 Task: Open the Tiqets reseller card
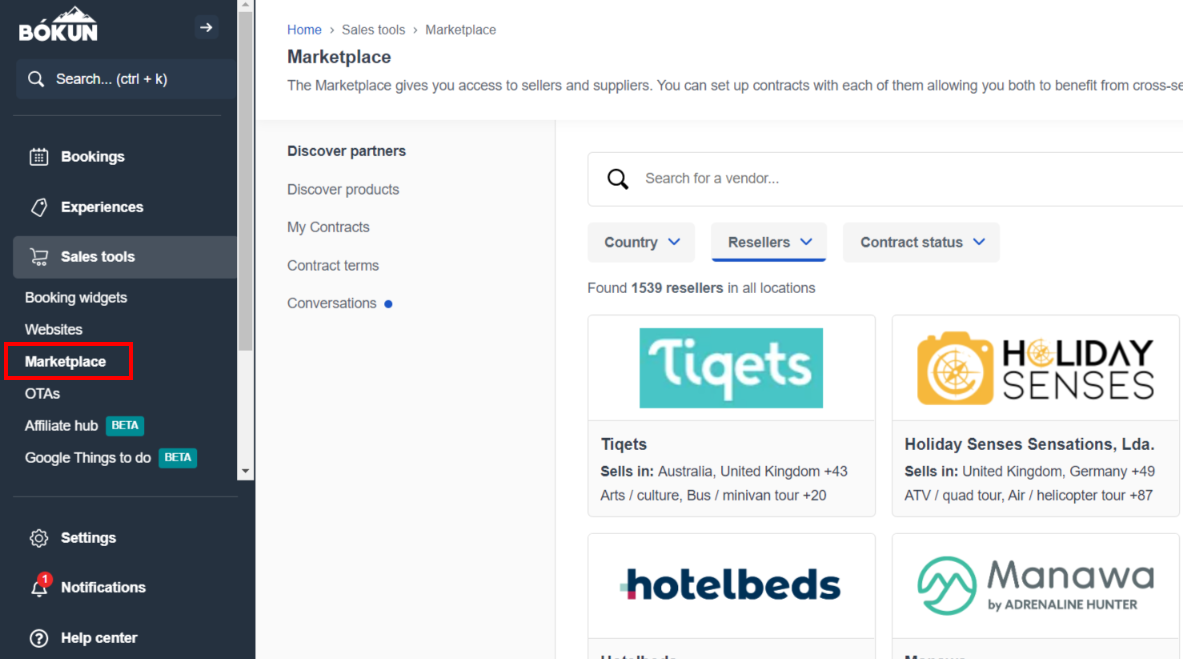tap(731, 416)
